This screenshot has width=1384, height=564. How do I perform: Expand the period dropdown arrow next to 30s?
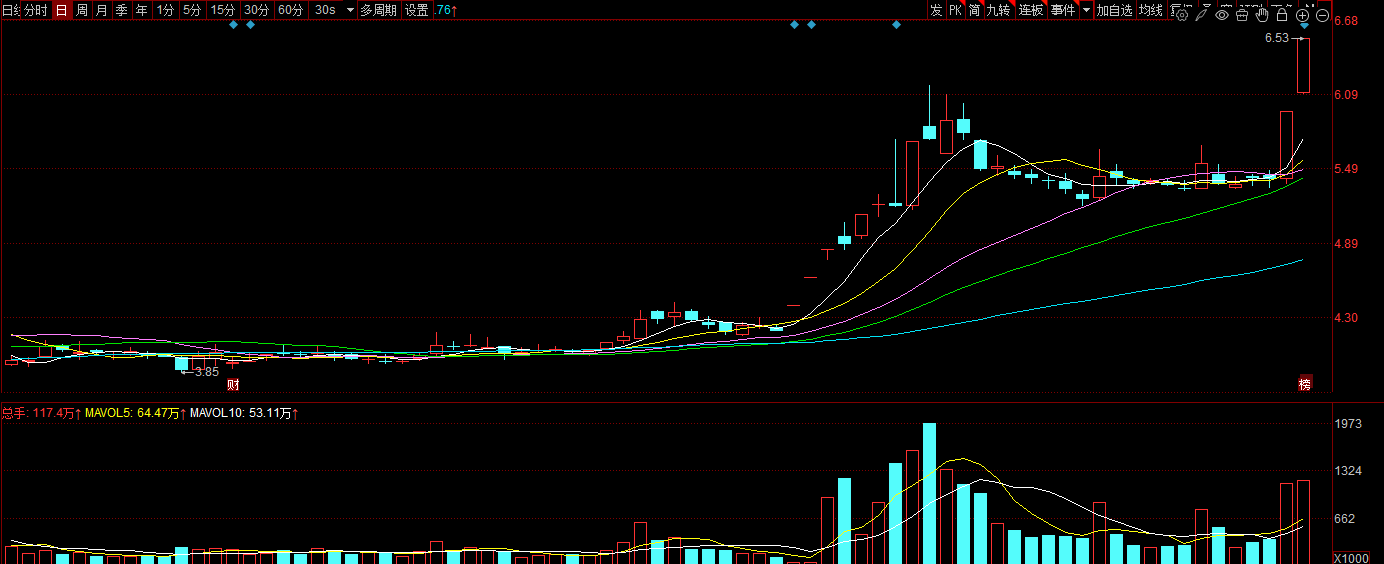point(350,10)
